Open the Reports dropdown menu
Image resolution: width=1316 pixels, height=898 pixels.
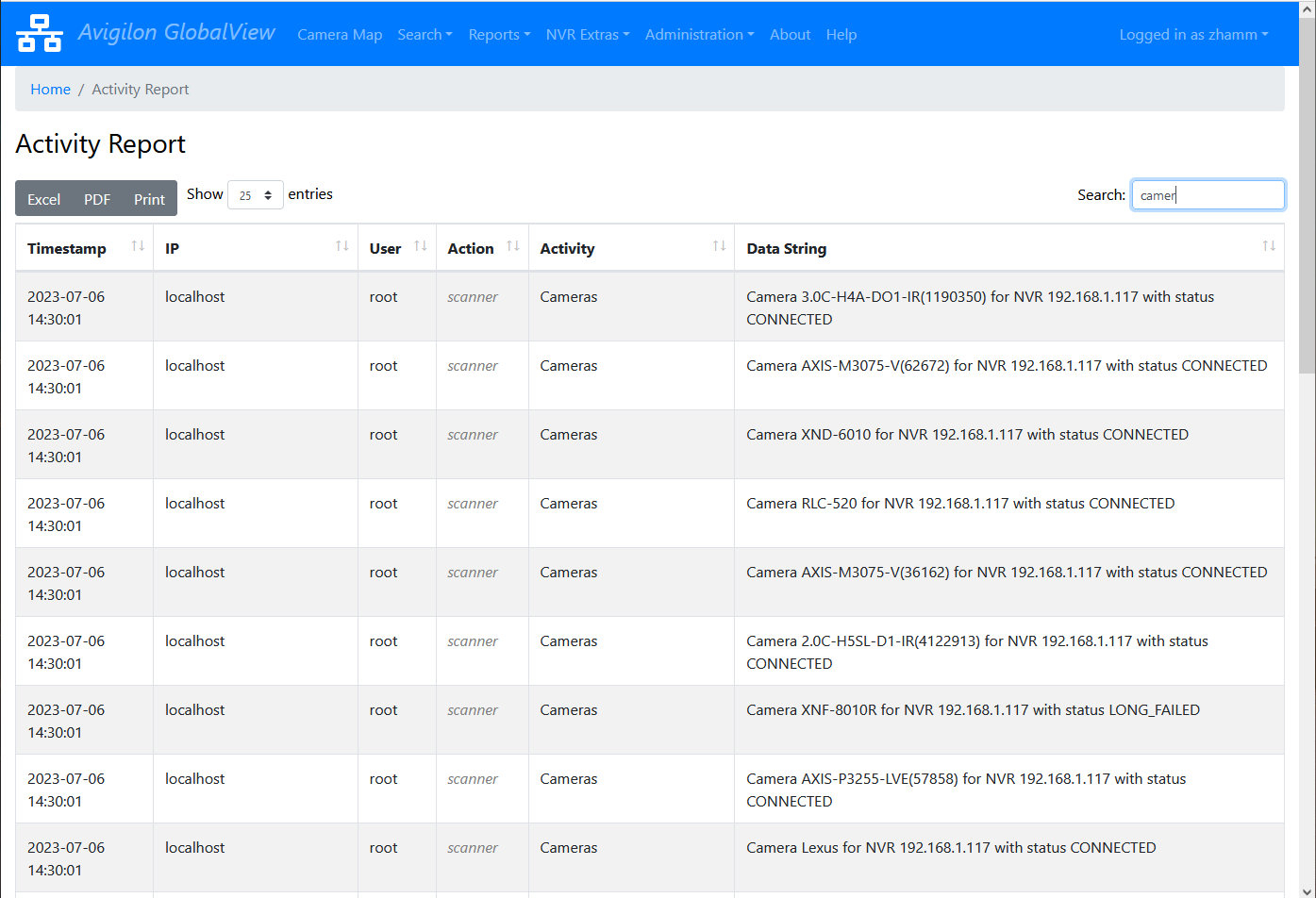coord(499,34)
